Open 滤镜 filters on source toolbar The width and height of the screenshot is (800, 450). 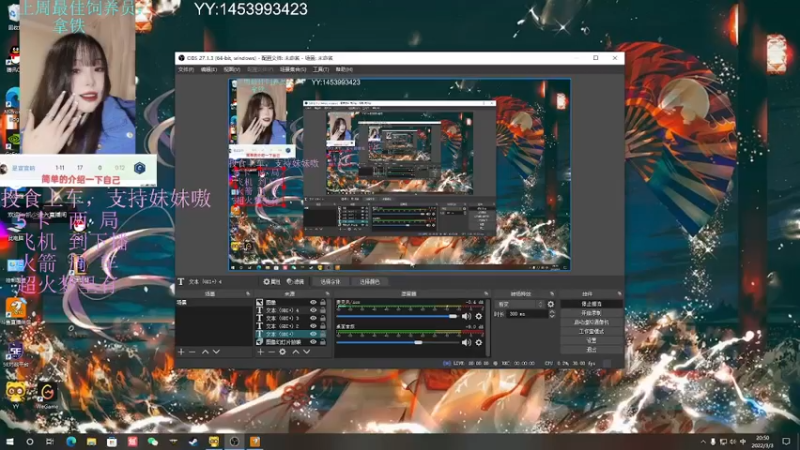click(295, 282)
